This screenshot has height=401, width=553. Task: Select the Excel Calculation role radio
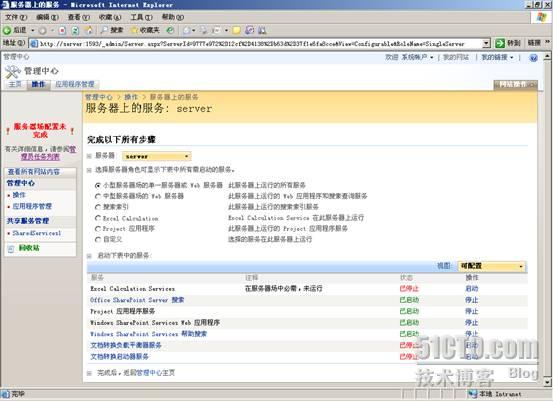coord(98,218)
